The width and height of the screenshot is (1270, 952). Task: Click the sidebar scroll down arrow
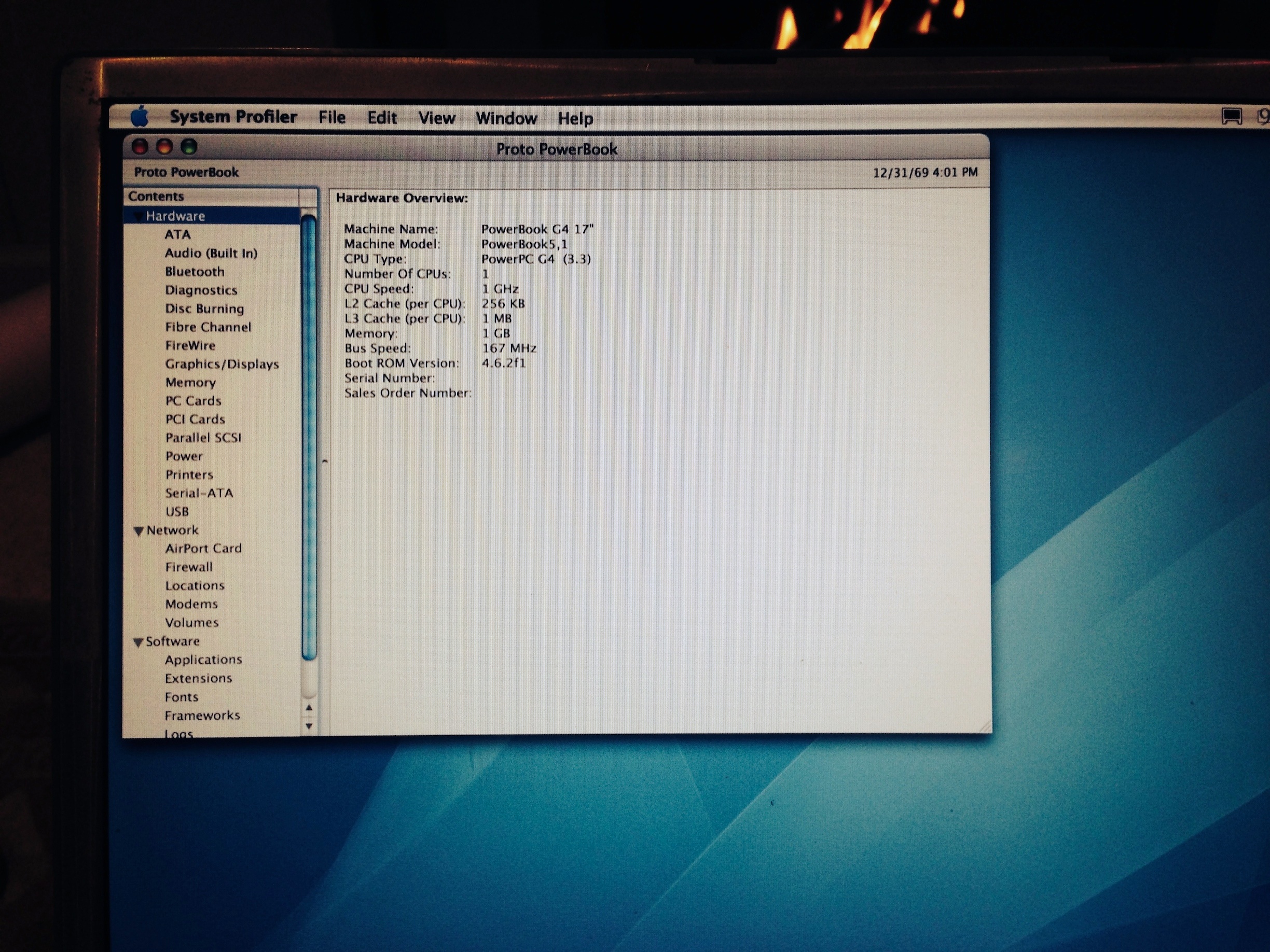click(x=309, y=726)
